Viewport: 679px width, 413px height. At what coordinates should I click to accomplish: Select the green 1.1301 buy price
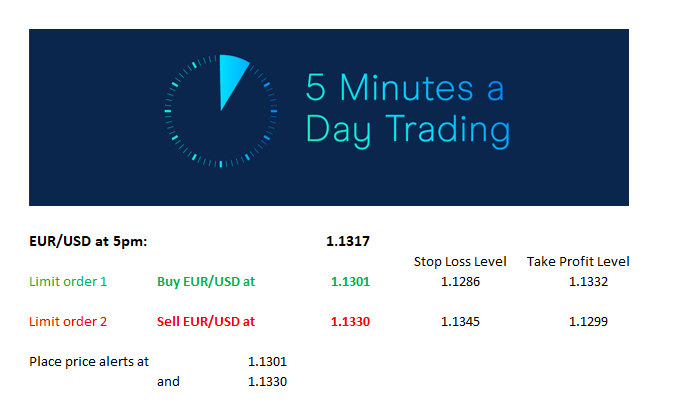[x=350, y=282]
